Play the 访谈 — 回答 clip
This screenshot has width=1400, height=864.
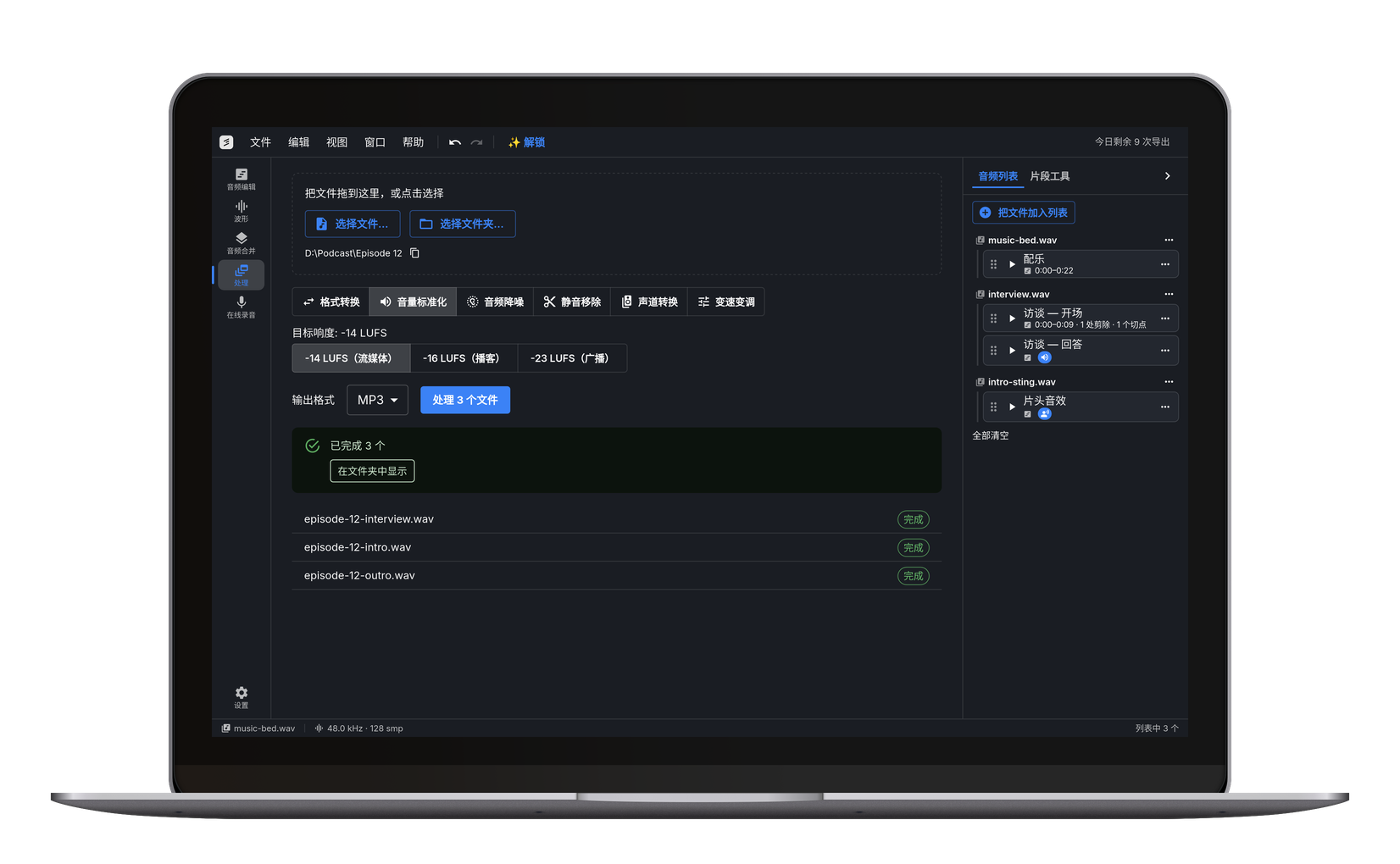point(1012,350)
